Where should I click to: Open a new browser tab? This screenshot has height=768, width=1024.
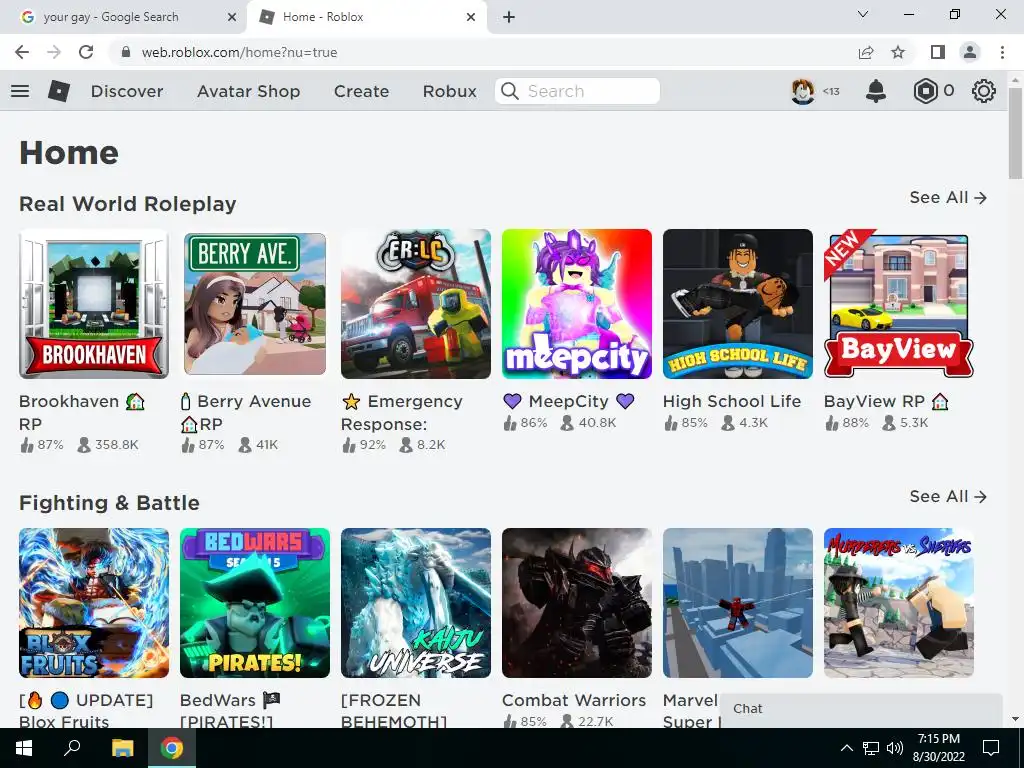pyautogui.click(x=509, y=17)
